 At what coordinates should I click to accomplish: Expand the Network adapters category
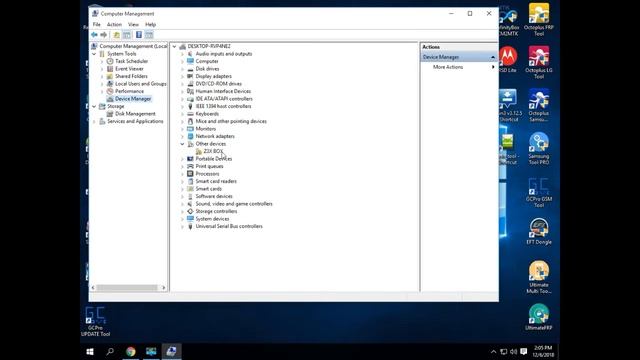click(x=182, y=136)
